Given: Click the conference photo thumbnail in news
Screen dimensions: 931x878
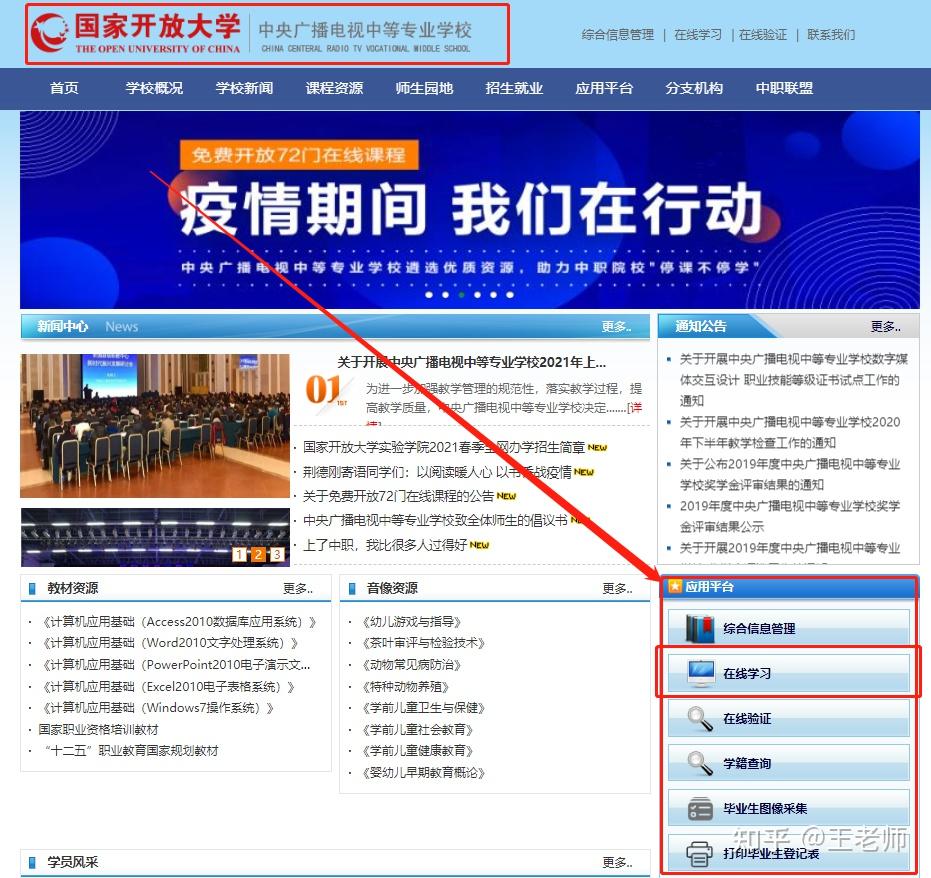Looking at the screenshot, I should coord(155,425).
